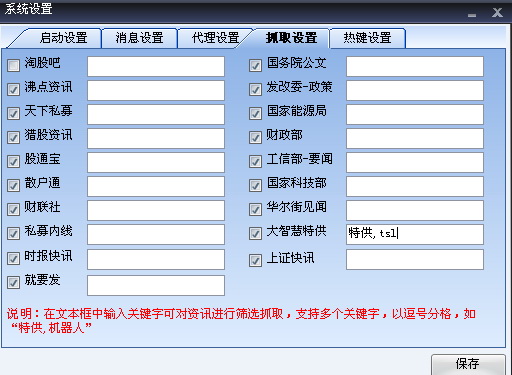Screen dimensions: 512x375
Task: Toggle the 工信部-要闻 checkbox
Action: click(255, 161)
